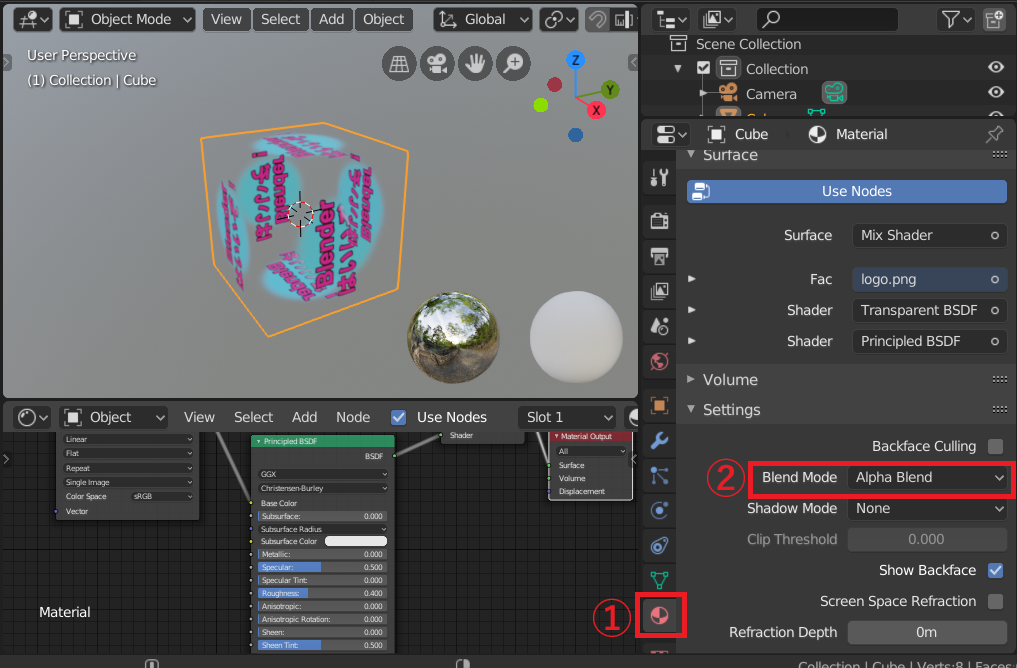1017x668 pixels.
Task: Click the Surface Mix Shader field
Action: click(929, 235)
